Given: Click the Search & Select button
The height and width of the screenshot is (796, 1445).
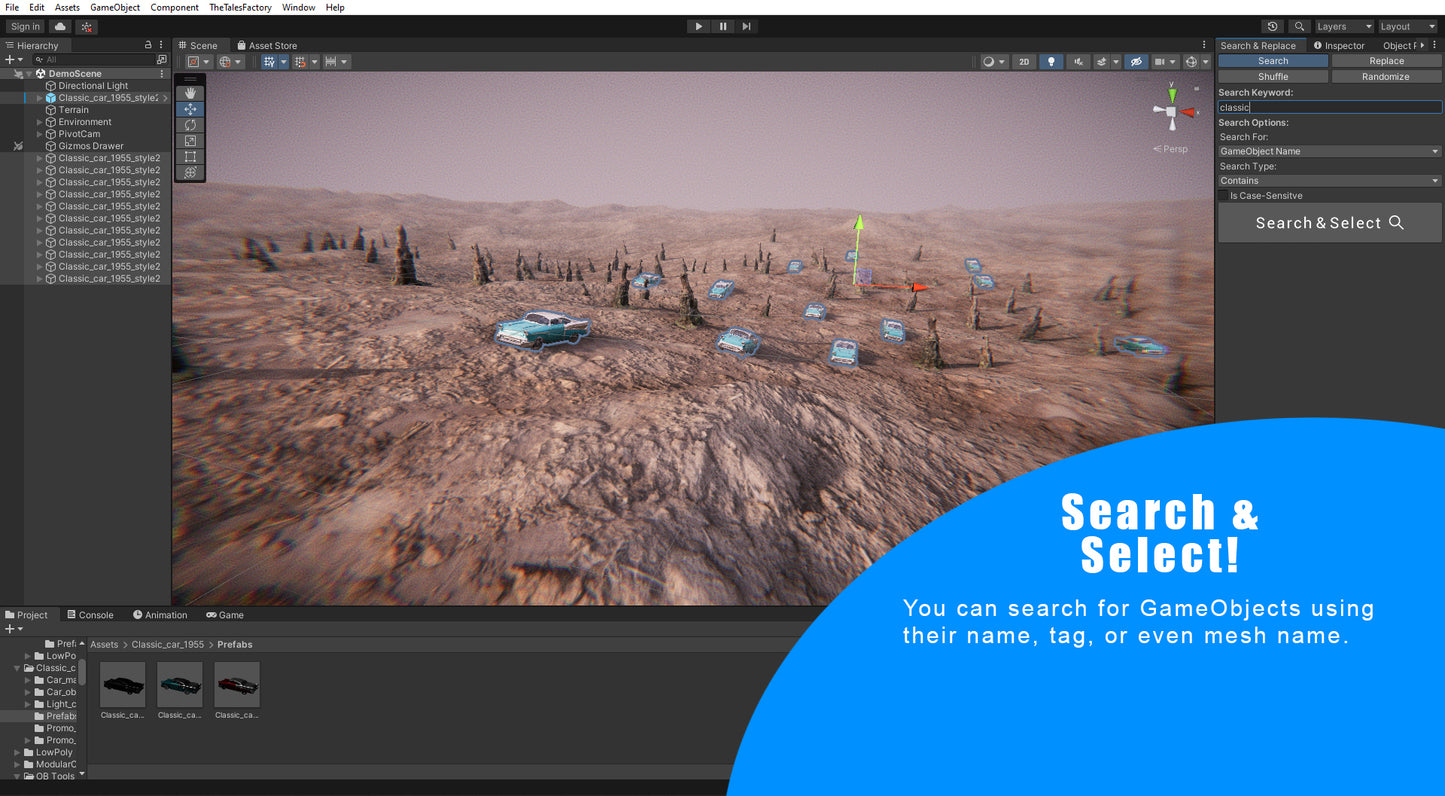Looking at the screenshot, I should point(1329,223).
